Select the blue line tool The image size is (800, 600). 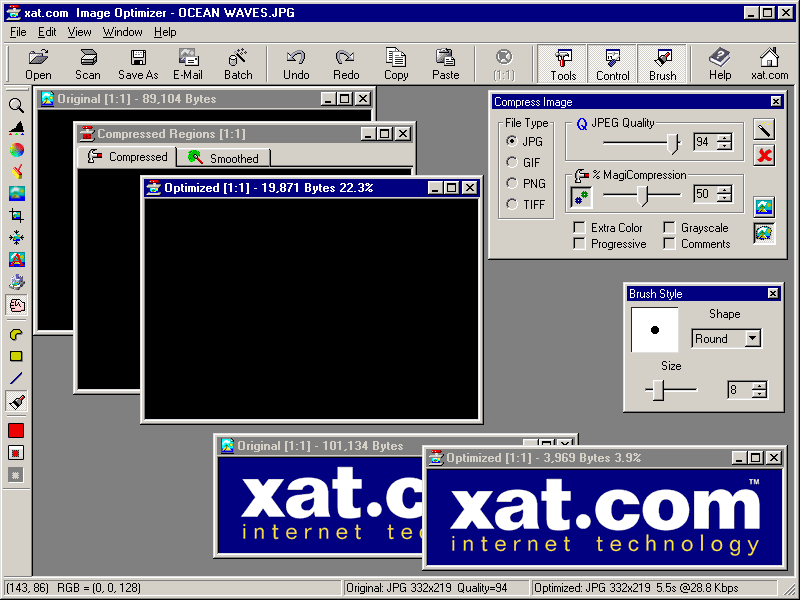[16, 378]
